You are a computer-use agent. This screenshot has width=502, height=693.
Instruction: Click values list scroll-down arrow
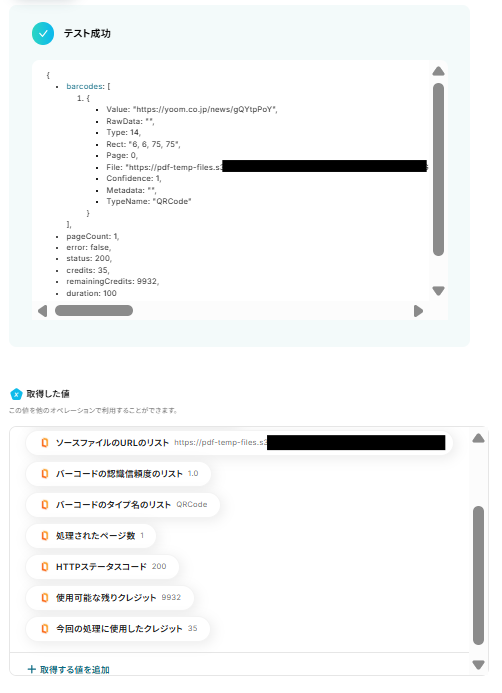coord(478,665)
